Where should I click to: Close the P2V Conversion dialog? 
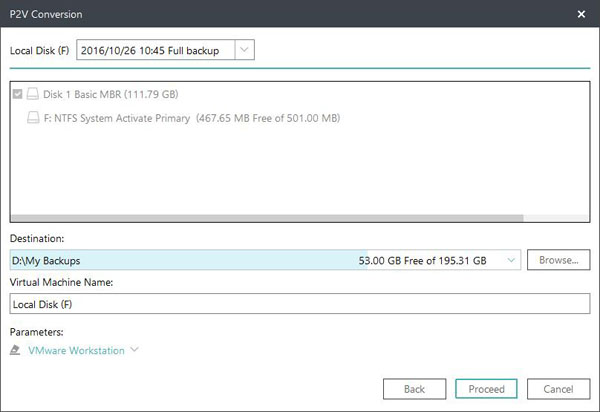point(581,14)
